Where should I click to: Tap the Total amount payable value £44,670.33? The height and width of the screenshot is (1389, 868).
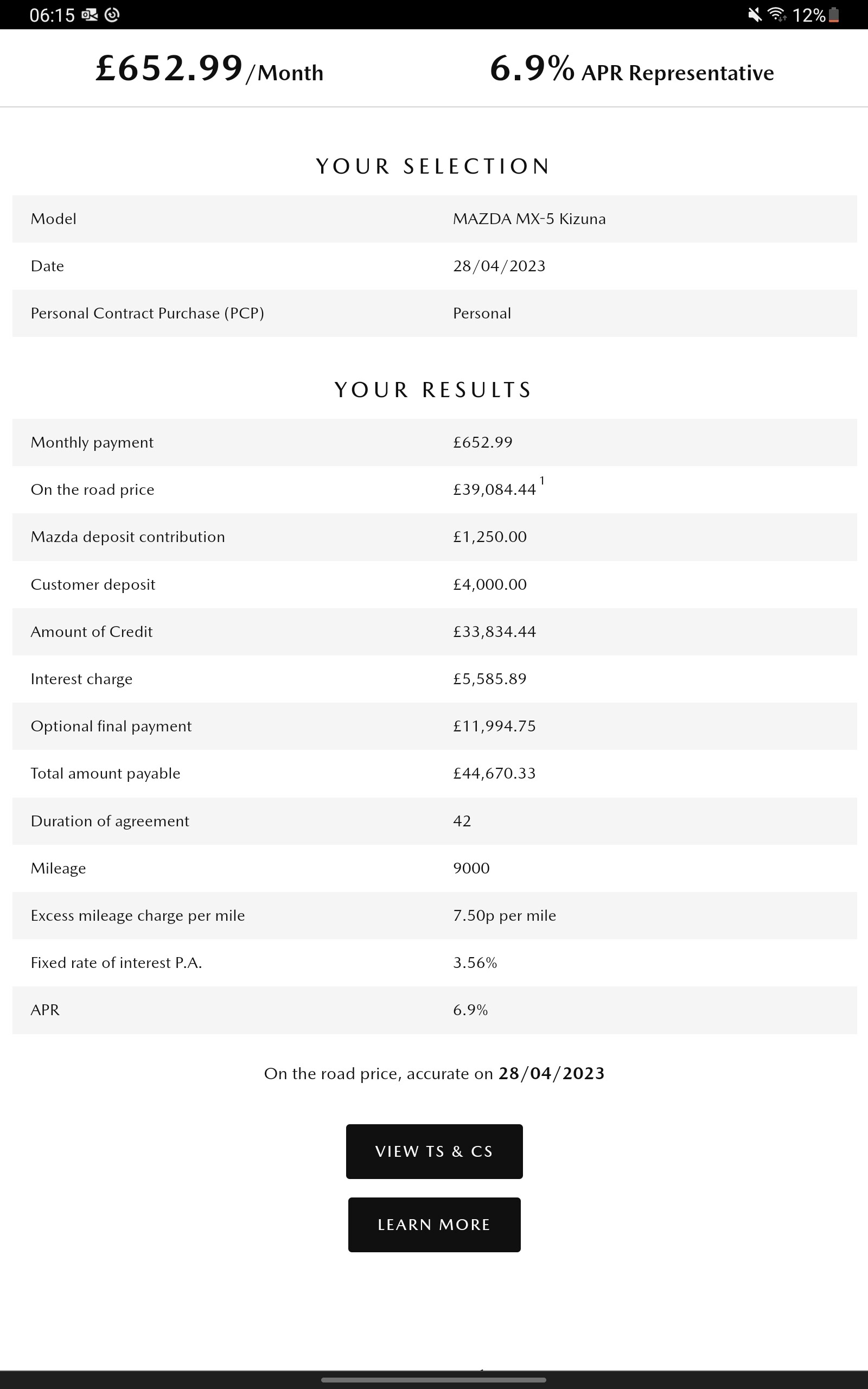[494, 773]
